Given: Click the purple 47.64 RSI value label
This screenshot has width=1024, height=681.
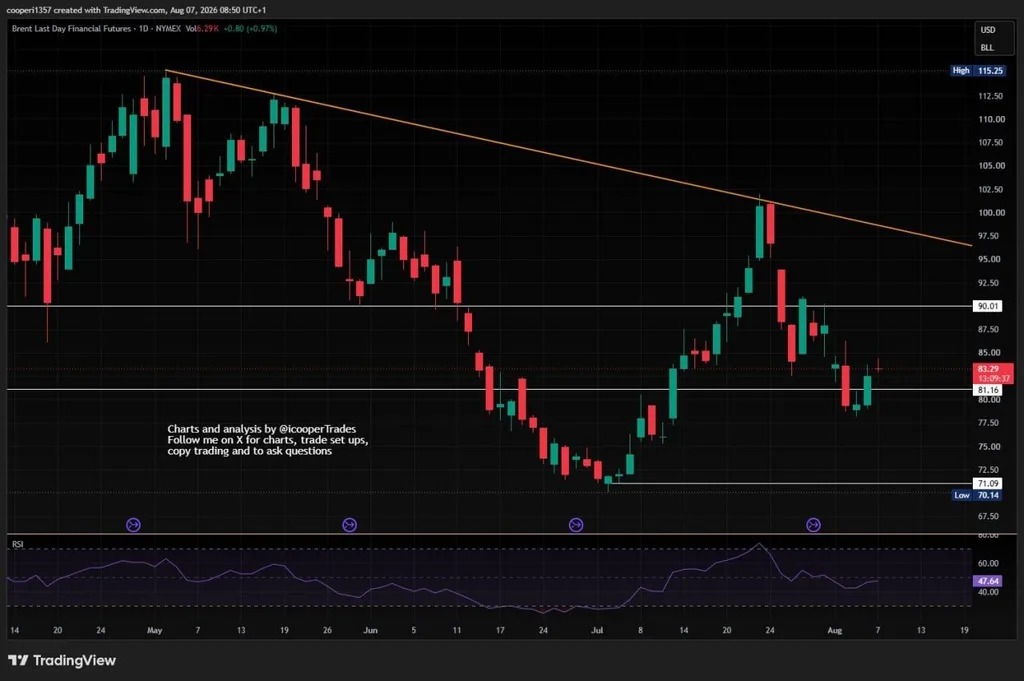Looking at the screenshot, I should click(987, 581).
